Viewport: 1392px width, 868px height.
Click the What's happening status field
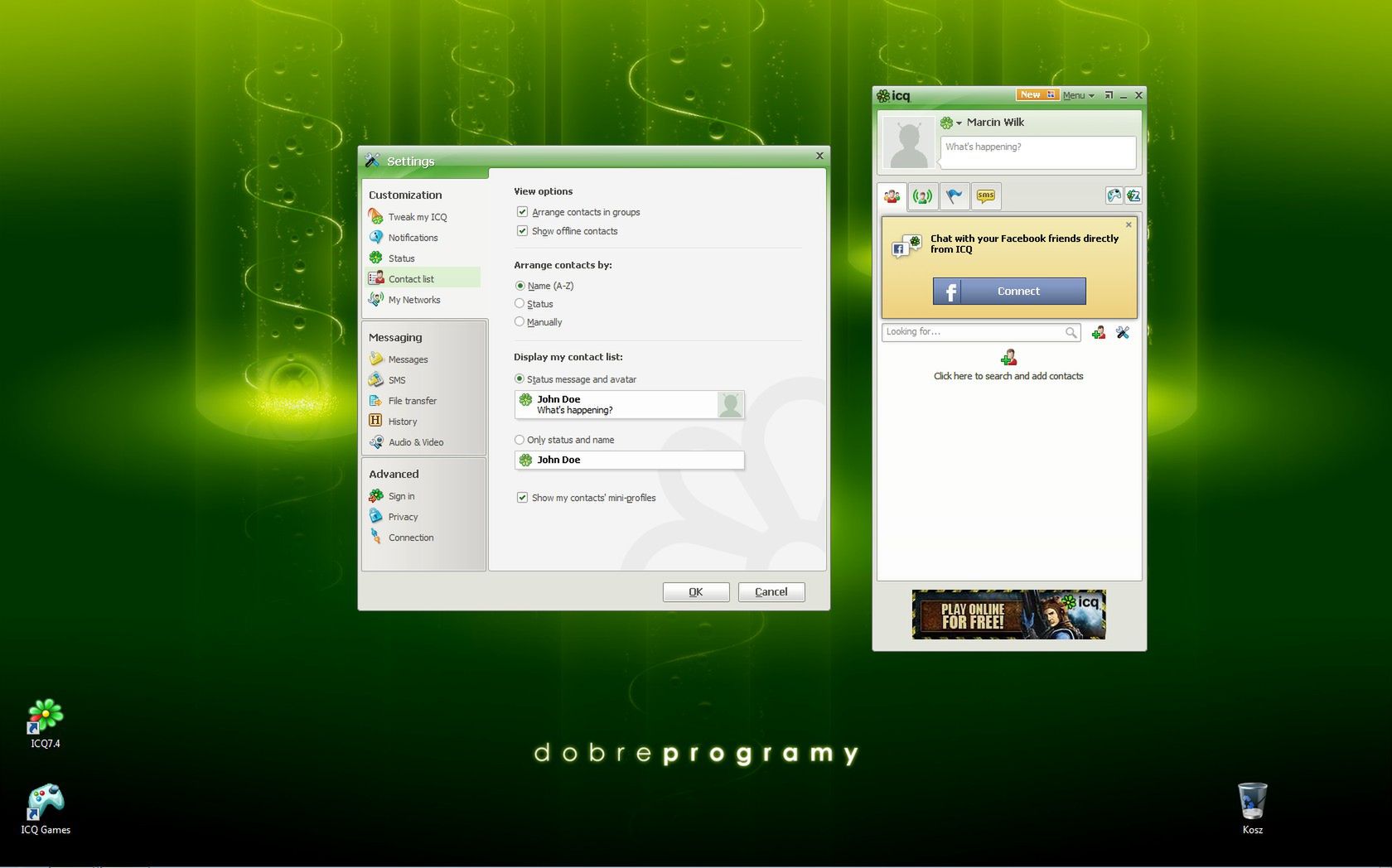[x=1038, y=152]
